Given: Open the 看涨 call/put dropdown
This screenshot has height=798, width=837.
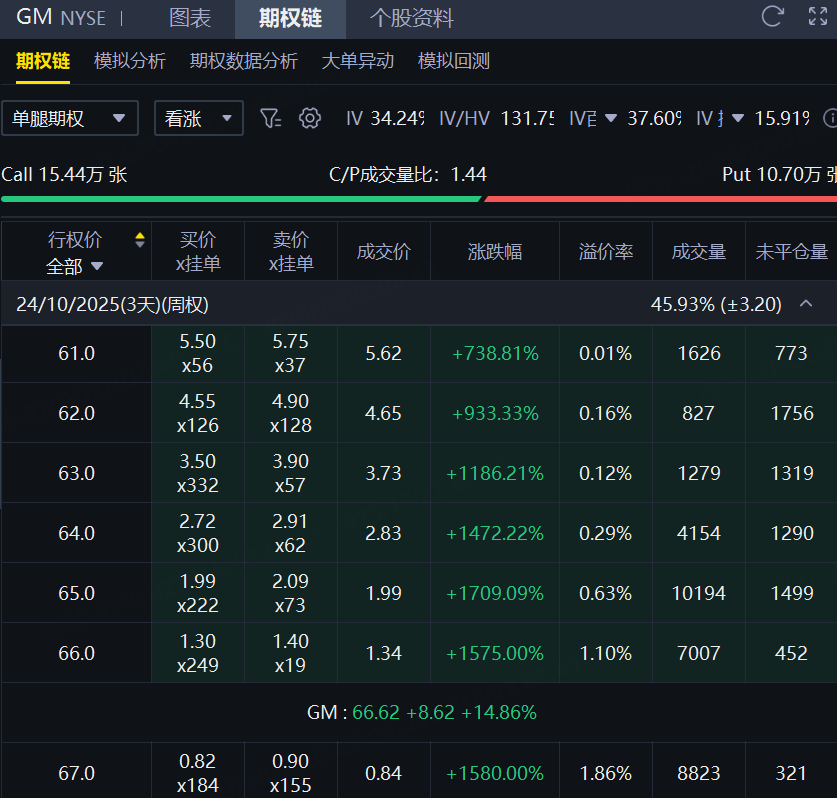Looking at the screenshot, I should (x=198, y=118).
